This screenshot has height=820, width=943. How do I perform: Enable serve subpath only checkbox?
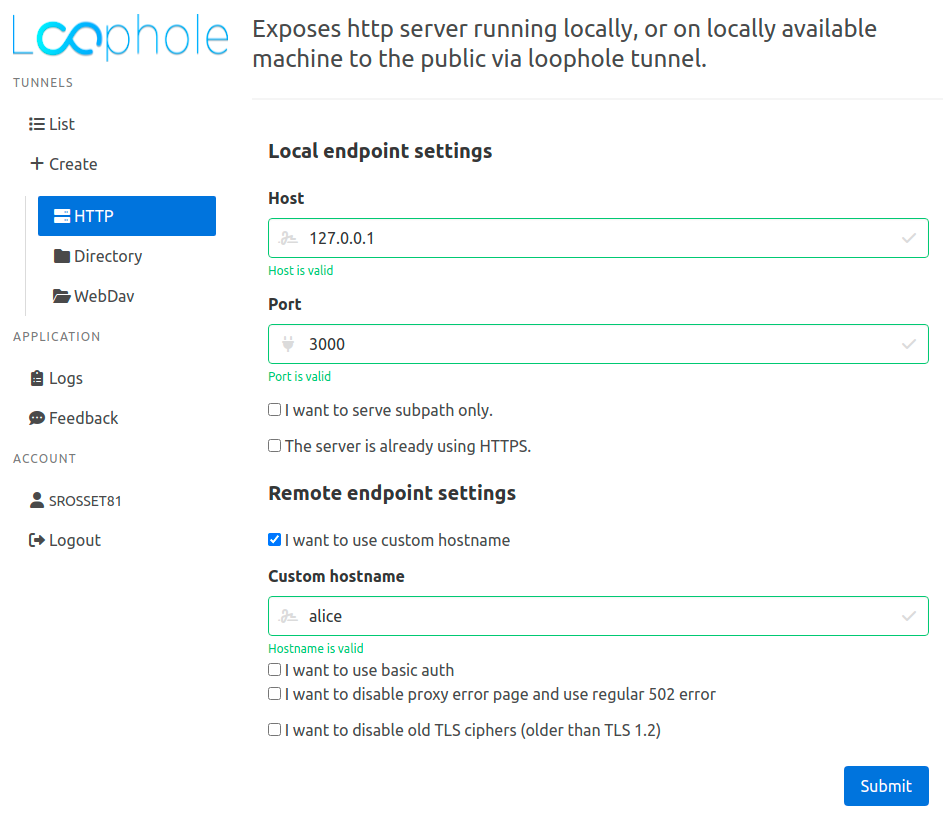point(275,410)
